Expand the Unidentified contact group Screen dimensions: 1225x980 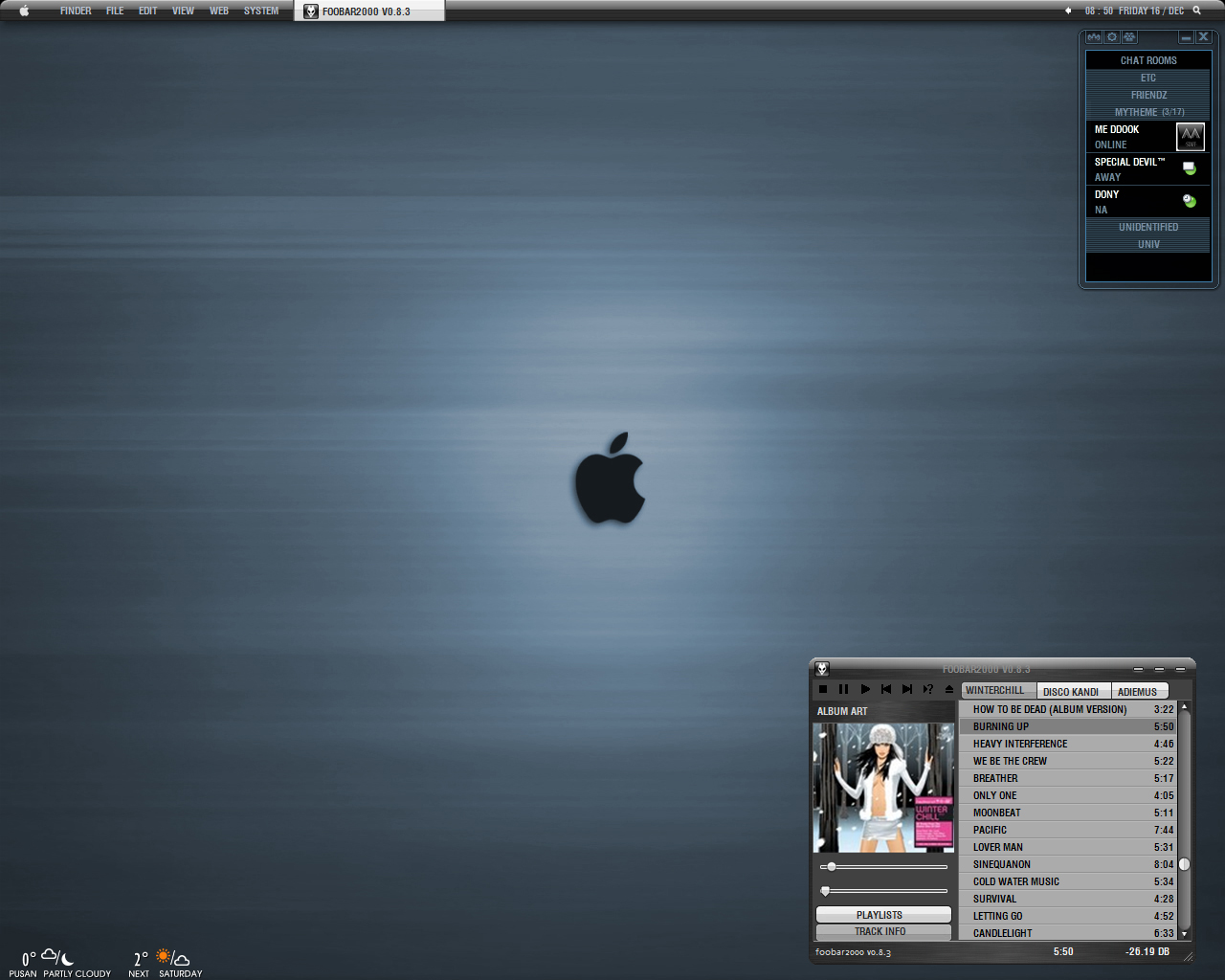click(1148, 227)
